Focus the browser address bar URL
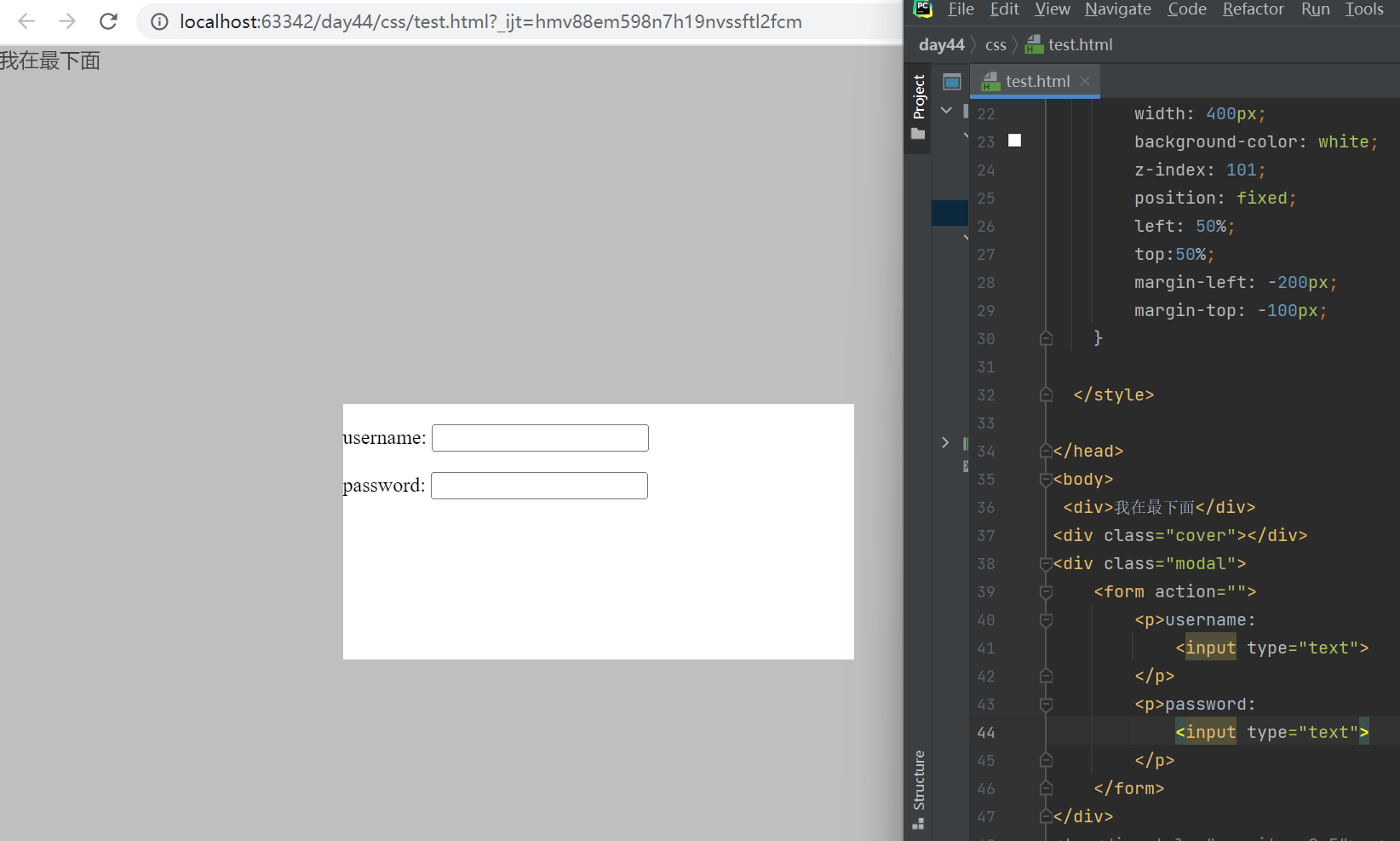1400x841 pixels. click(491, 22)
